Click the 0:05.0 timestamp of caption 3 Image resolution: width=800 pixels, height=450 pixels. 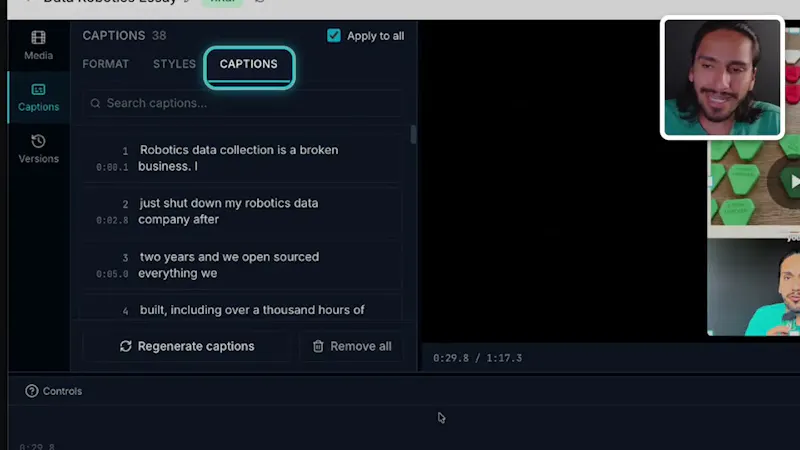pyautogui.click(x=112, y=274)
